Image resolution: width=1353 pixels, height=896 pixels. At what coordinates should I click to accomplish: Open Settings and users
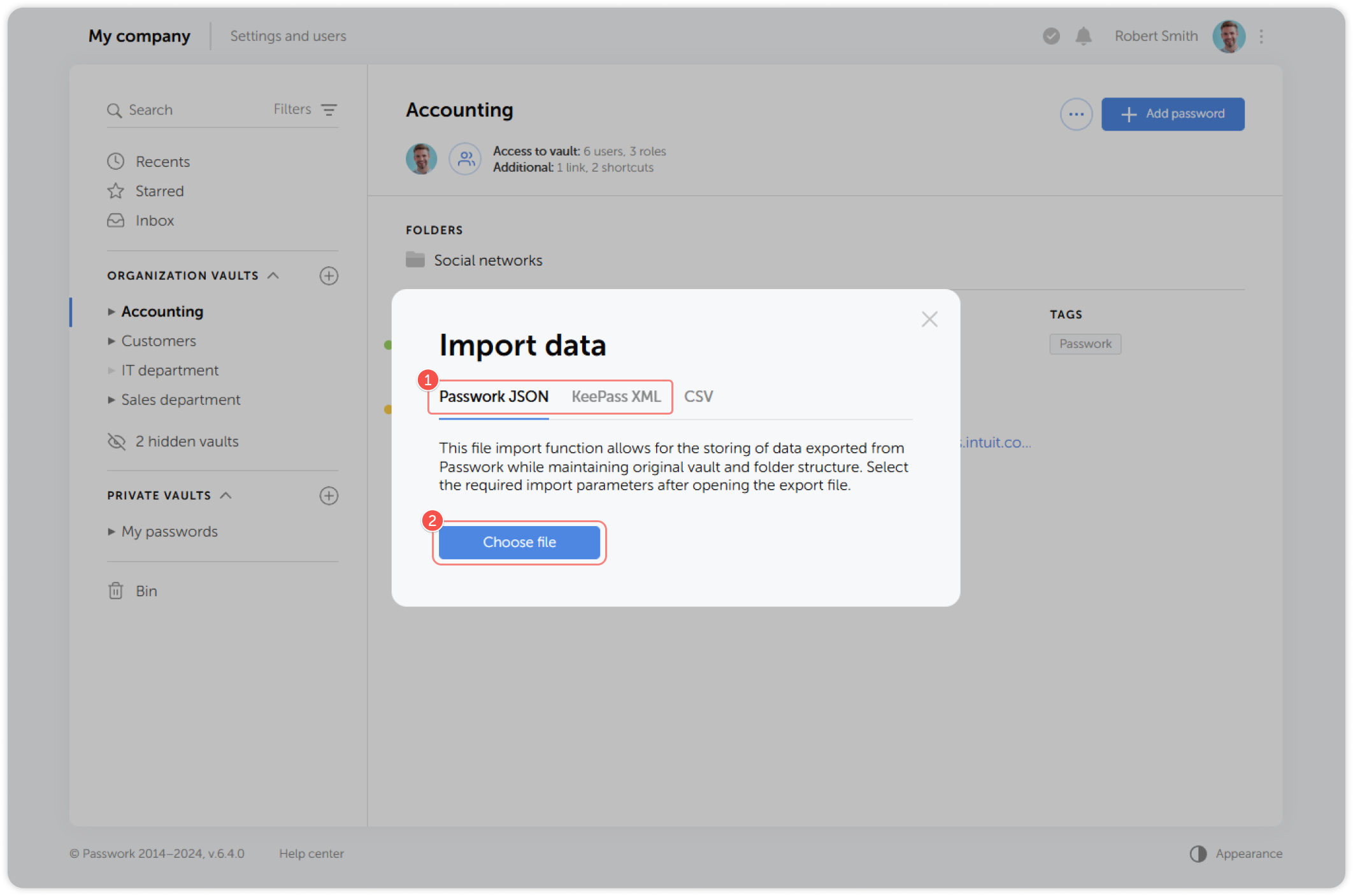pos(288,36)
